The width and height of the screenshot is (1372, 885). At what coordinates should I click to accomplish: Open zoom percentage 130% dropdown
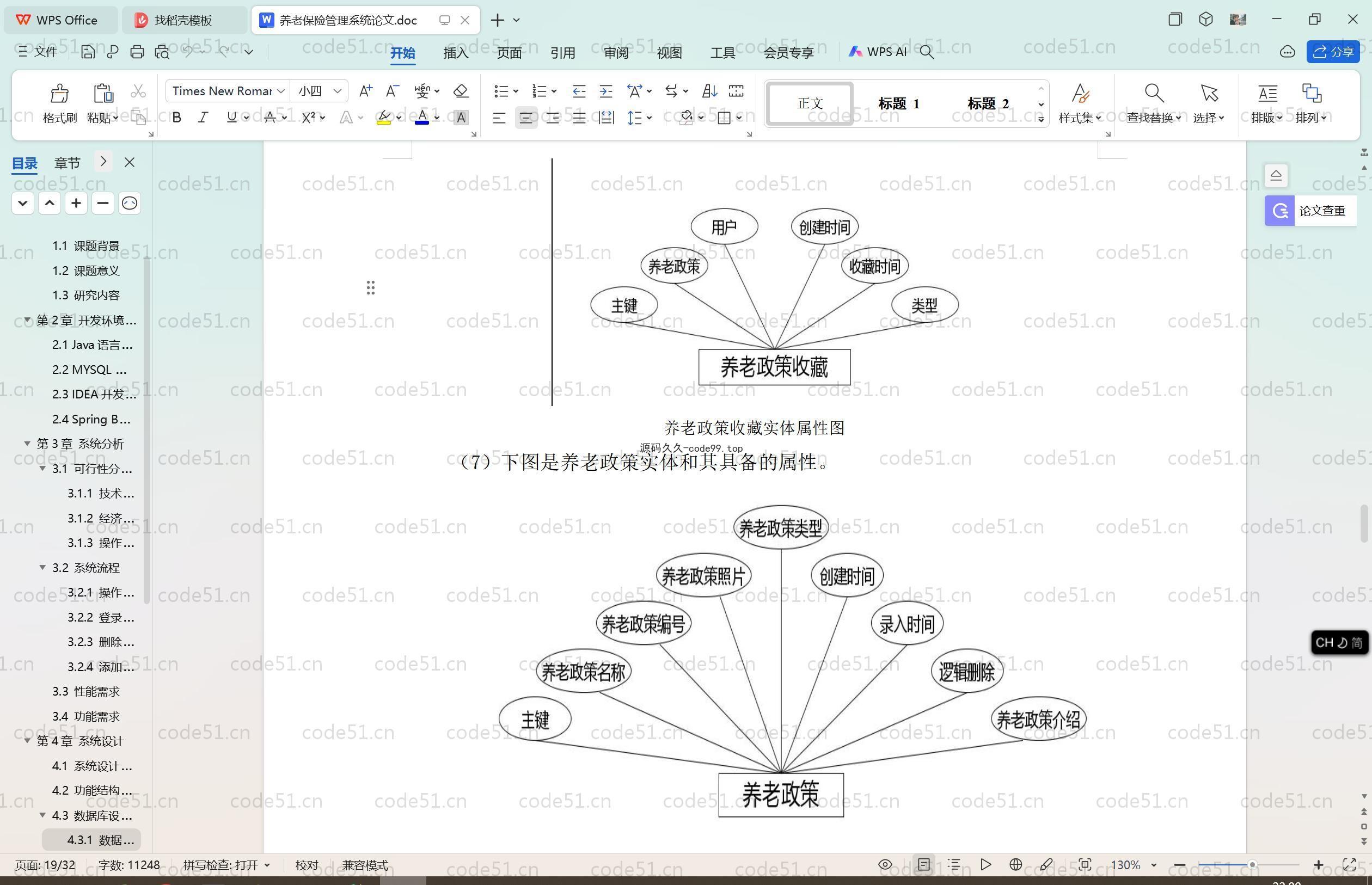coord(1153,865)
